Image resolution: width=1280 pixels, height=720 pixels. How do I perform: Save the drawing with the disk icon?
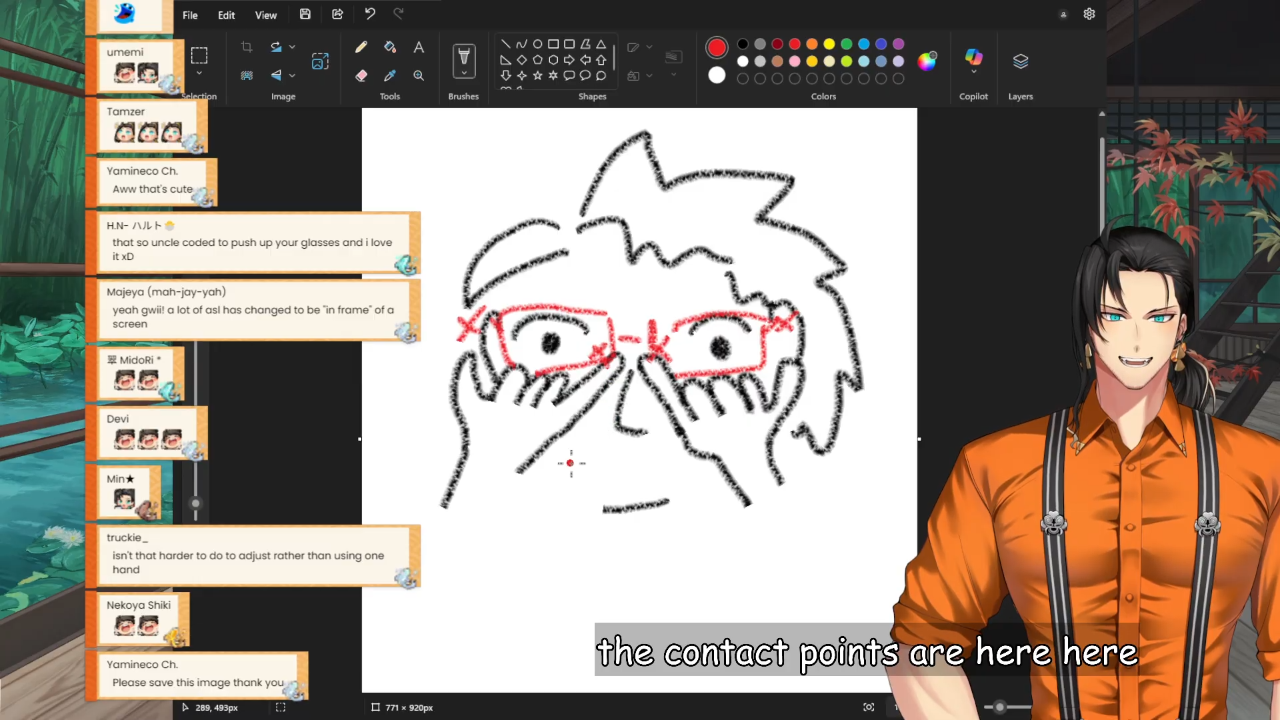pyautogui.click(x=305, y=14)
